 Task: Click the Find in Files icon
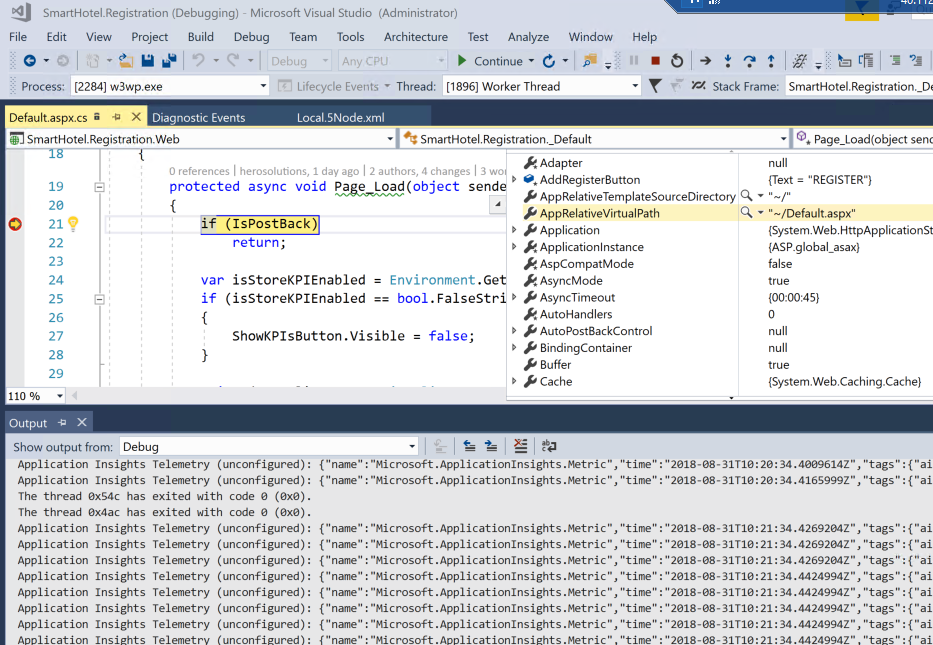[590, 61]
